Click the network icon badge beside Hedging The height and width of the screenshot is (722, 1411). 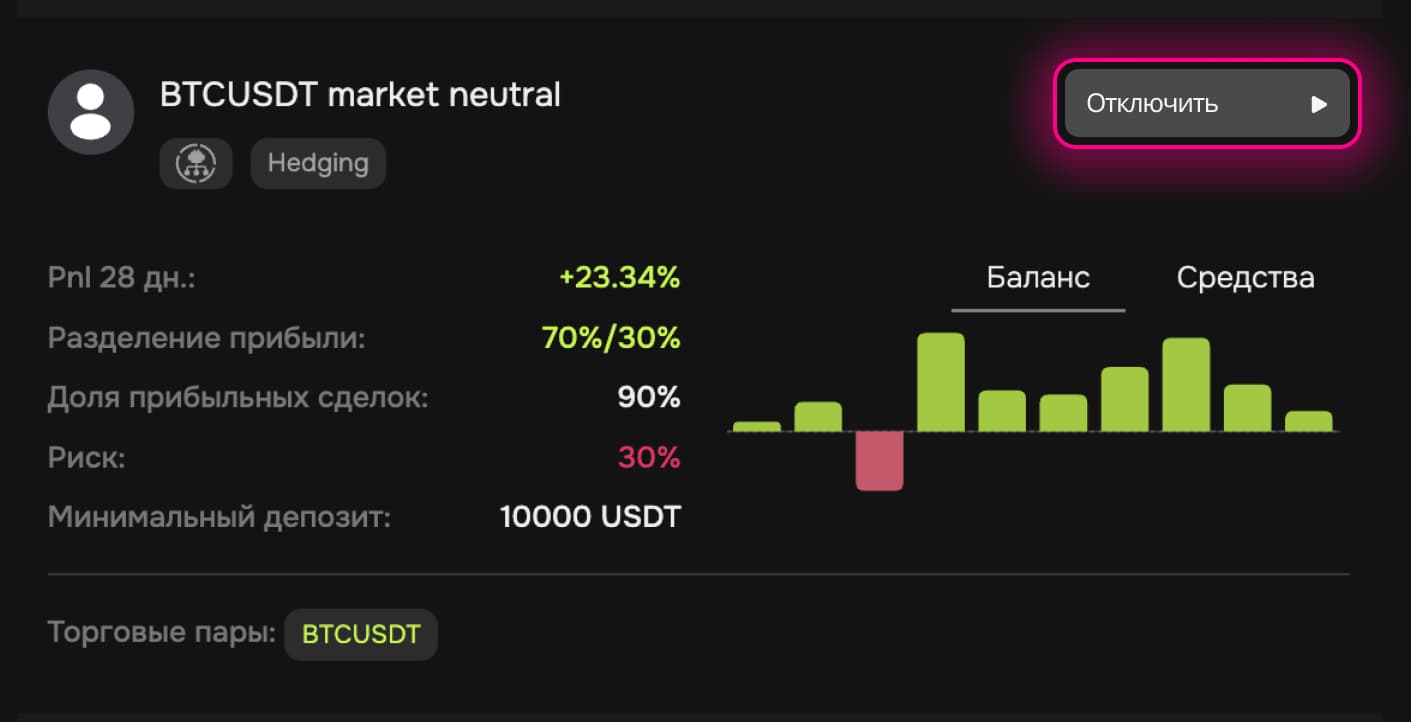196,164
